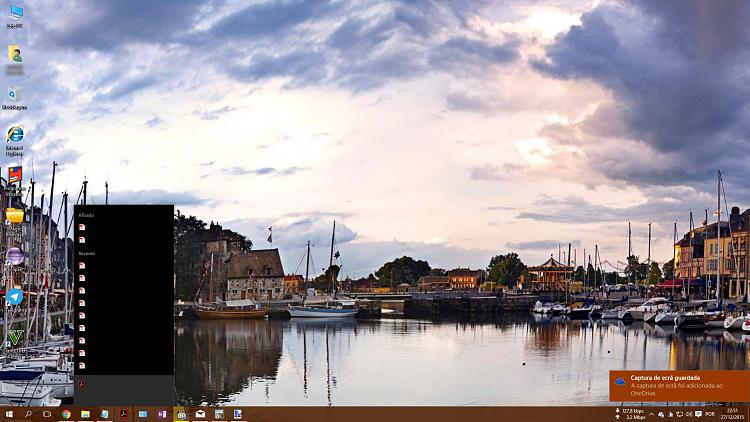This screenshot has height=422, width=750.
Task: Open Task View on the taskbar
Action: [x=47, y=414]
